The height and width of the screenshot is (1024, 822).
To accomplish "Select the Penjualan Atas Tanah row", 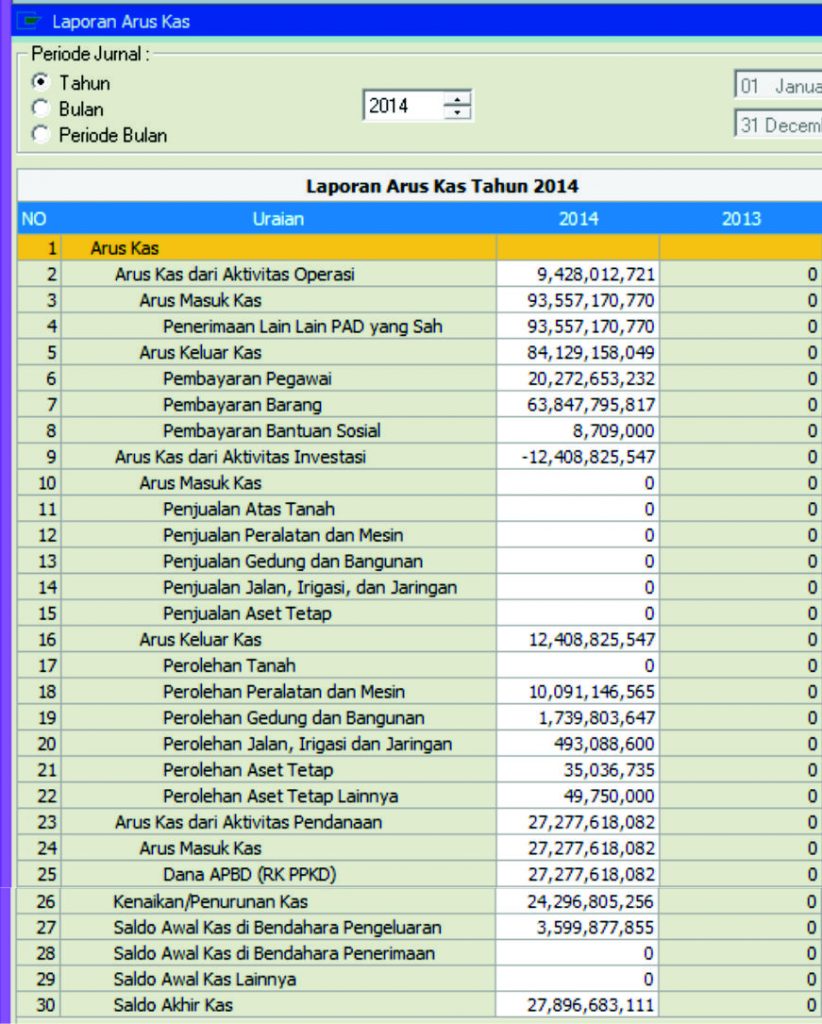I will [x=419, y=509].
